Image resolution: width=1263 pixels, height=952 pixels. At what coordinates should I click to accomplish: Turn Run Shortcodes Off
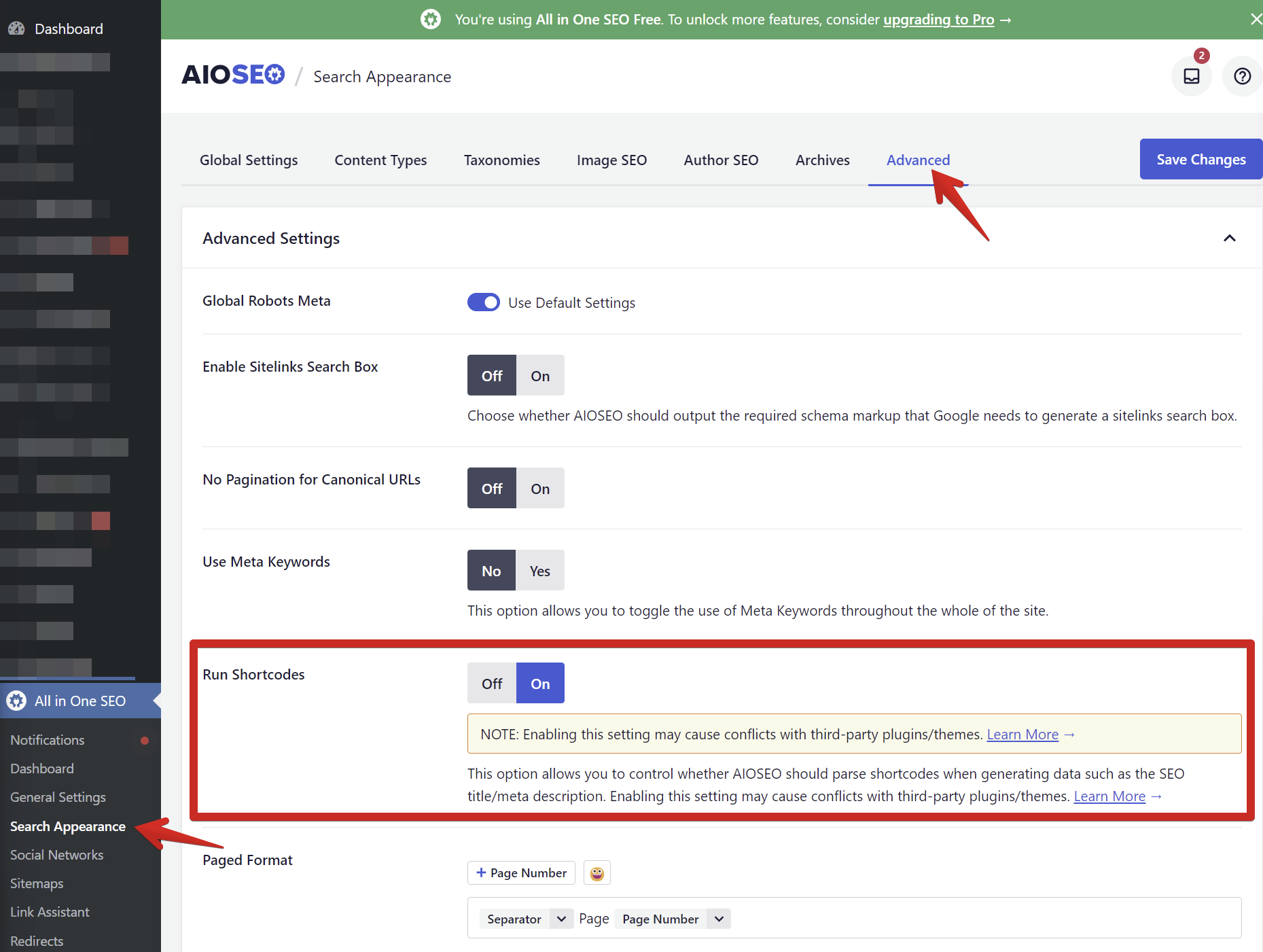tap(491, 683)
